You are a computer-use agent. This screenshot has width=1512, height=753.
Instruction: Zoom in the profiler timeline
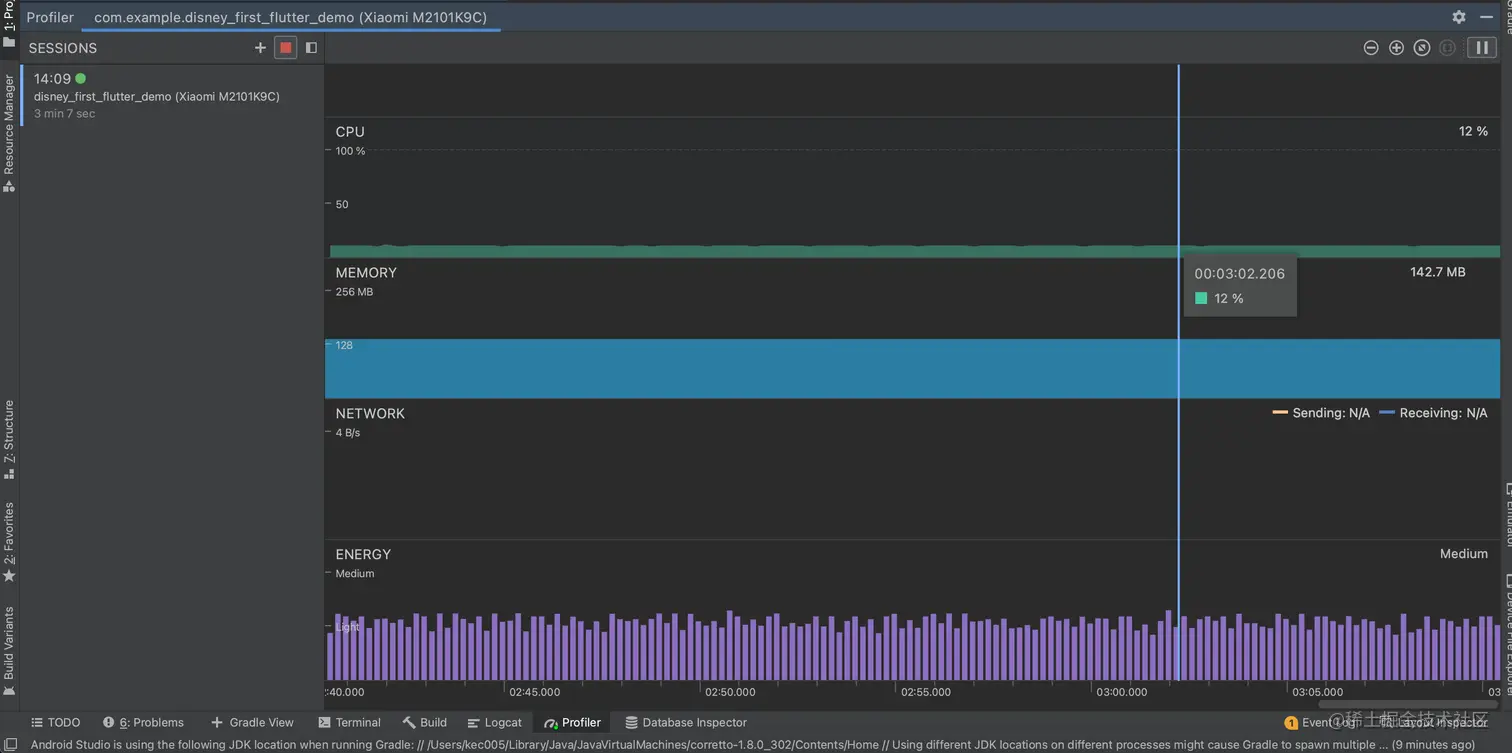point(1397,47)
